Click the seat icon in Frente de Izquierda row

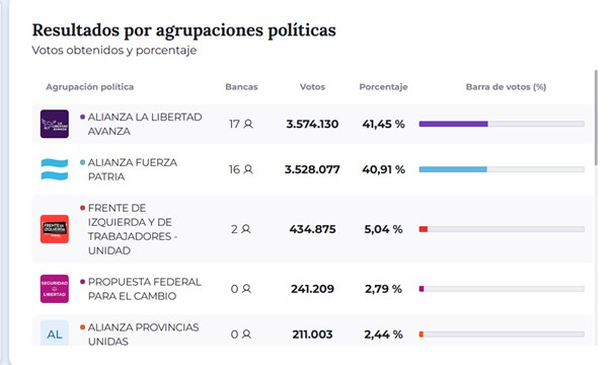coord(246,229)
